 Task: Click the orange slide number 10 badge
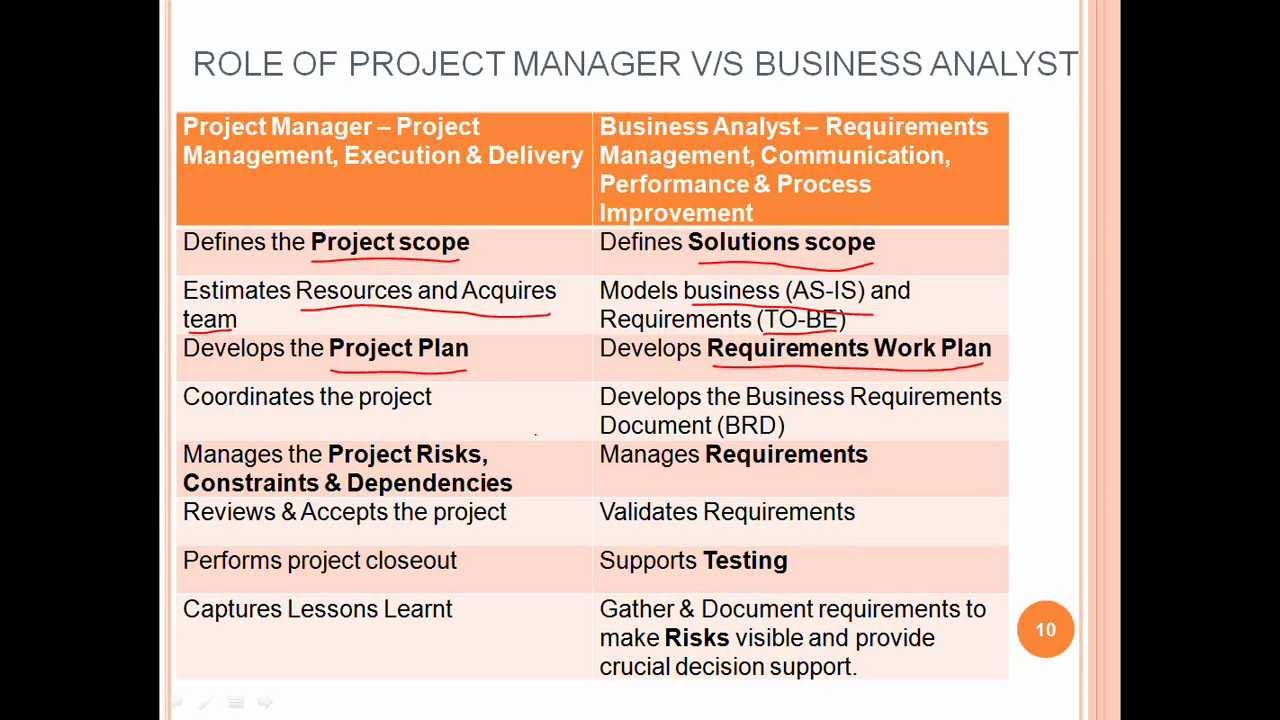(1045, 629)
